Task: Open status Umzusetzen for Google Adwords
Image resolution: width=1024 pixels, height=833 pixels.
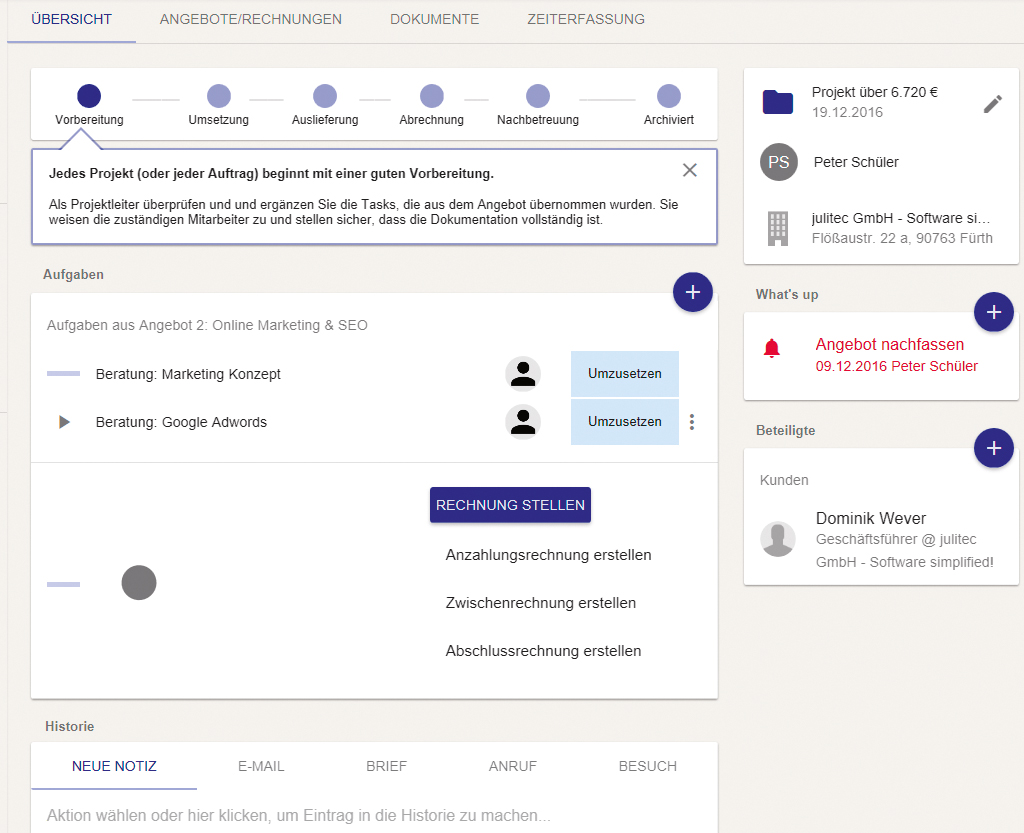Action: pyautogui.click(x=624, y=422)
